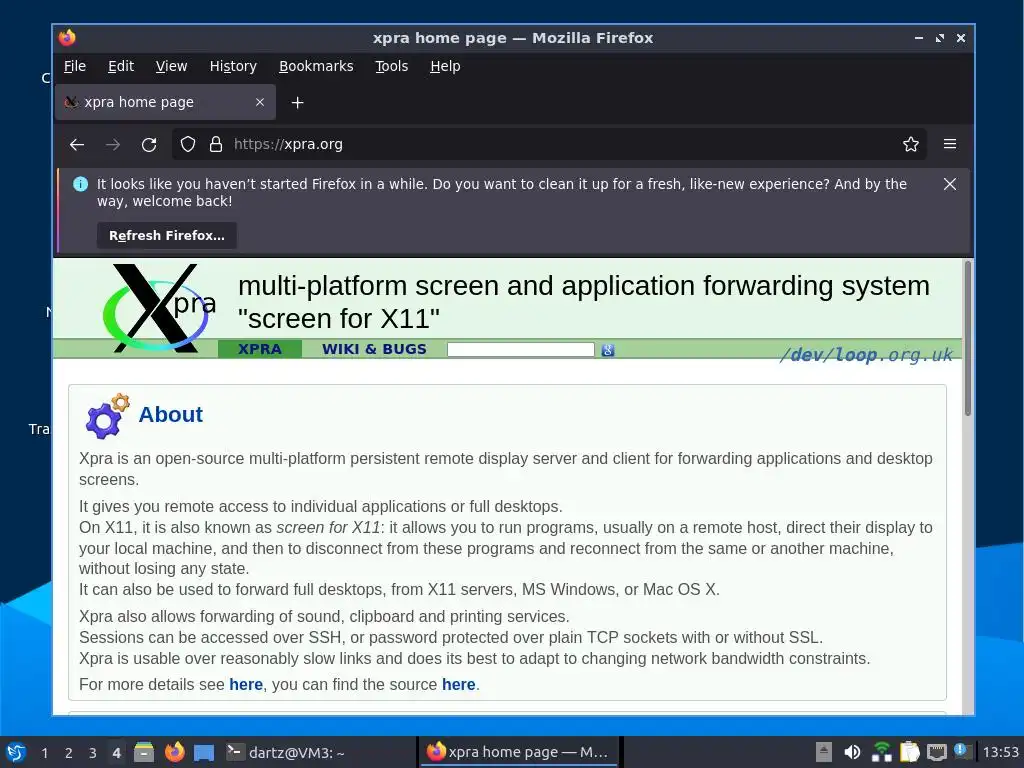1024x768 pixels.
Task: Open the File menu
Action: click(74, 66)
